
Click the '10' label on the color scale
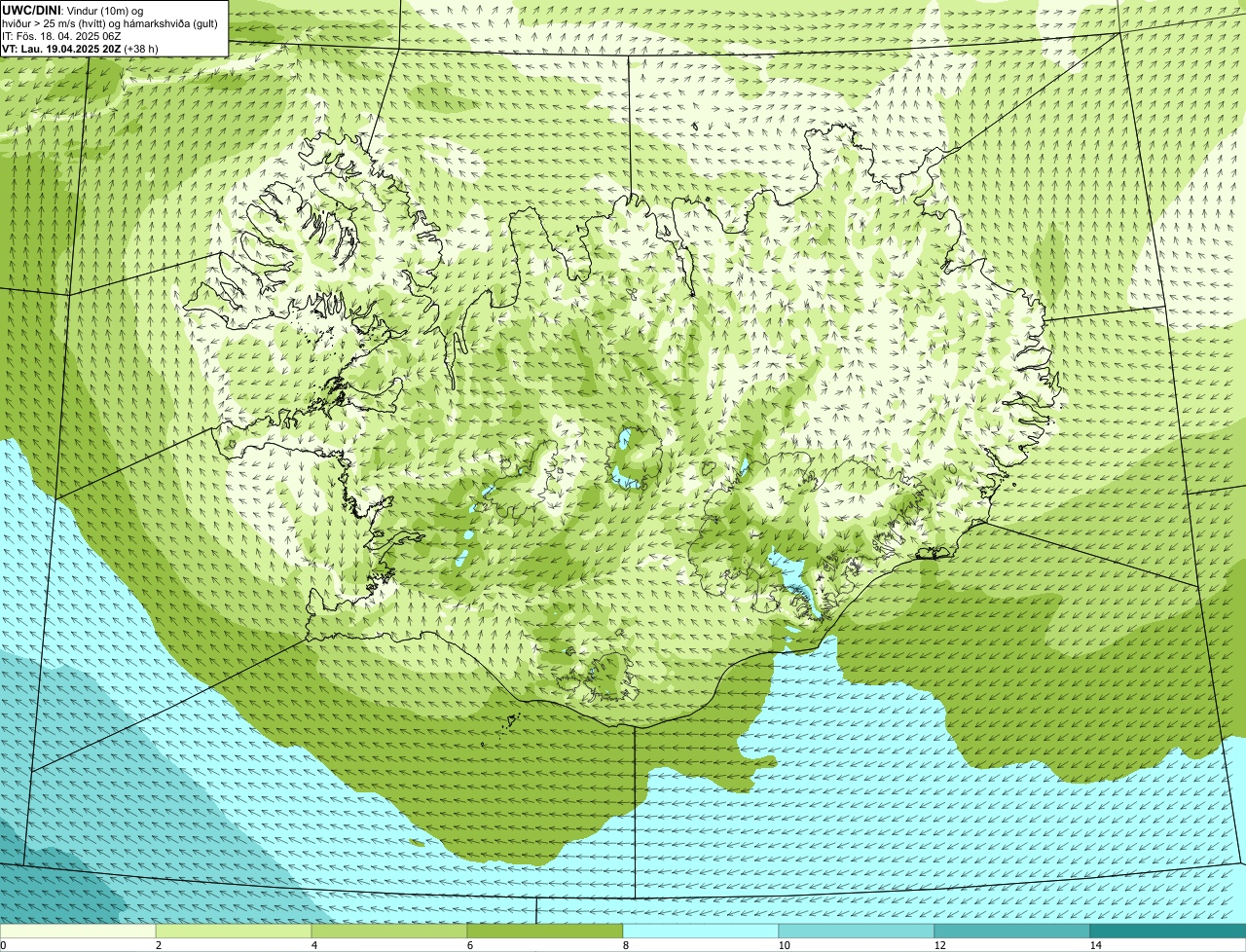(x=784, y=945)
